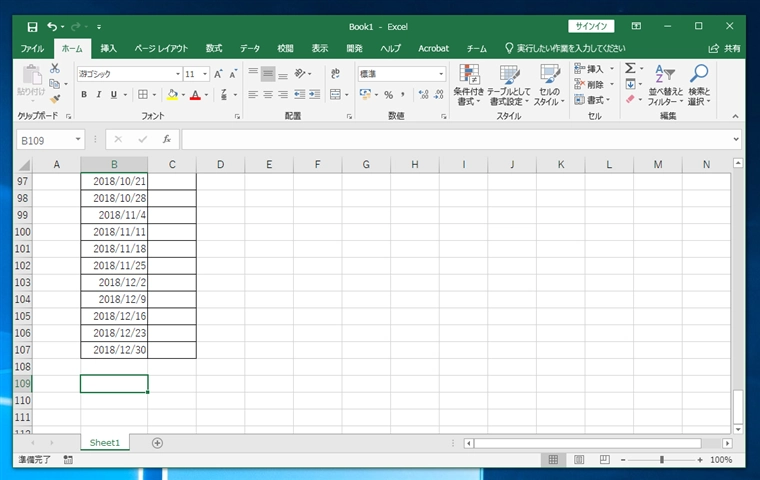
Task: Select cell B107 containing 2018/12/30
Action: [114, 350]
